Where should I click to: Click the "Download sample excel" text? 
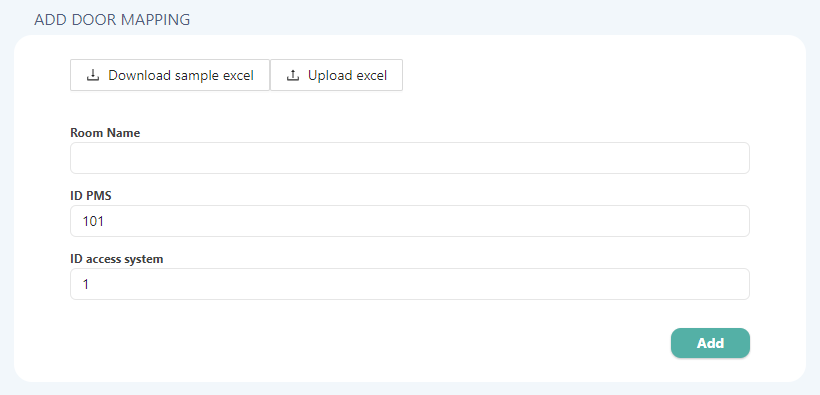tap(181, 75)
